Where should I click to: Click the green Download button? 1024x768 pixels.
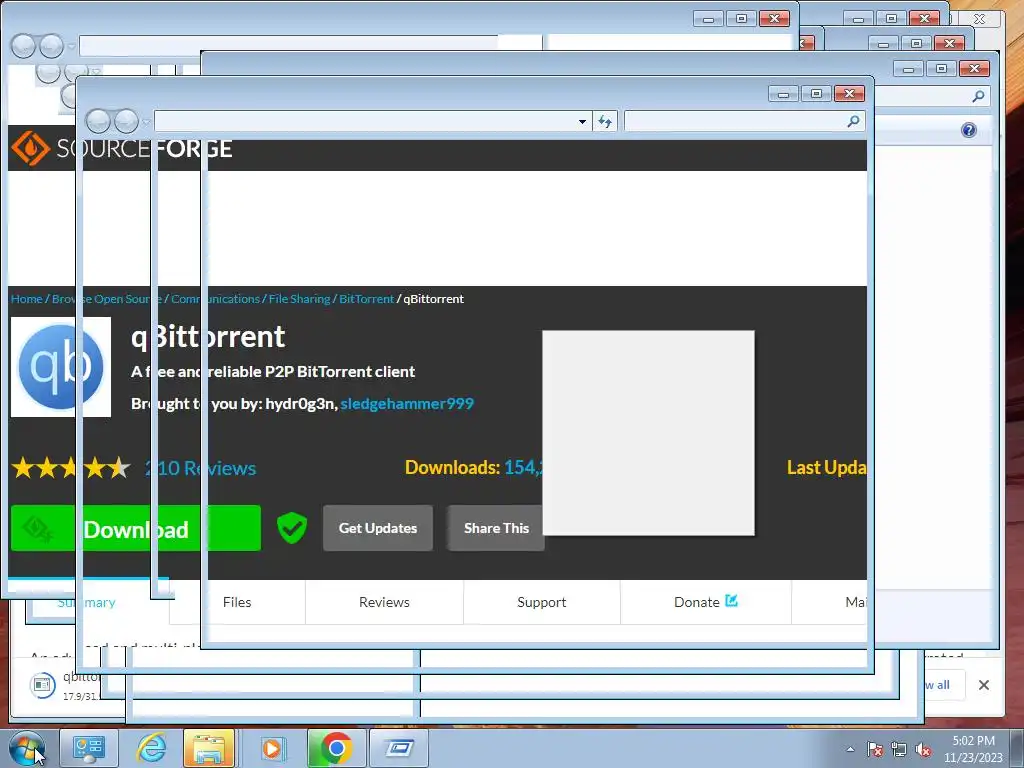click(x=136, y=528)
